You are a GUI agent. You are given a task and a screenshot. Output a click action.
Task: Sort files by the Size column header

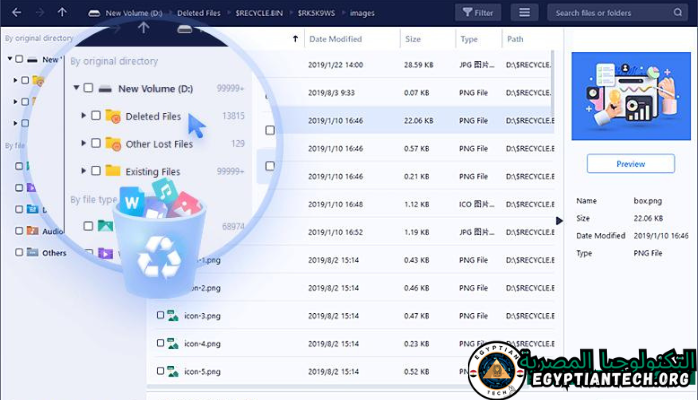(413, 39)
